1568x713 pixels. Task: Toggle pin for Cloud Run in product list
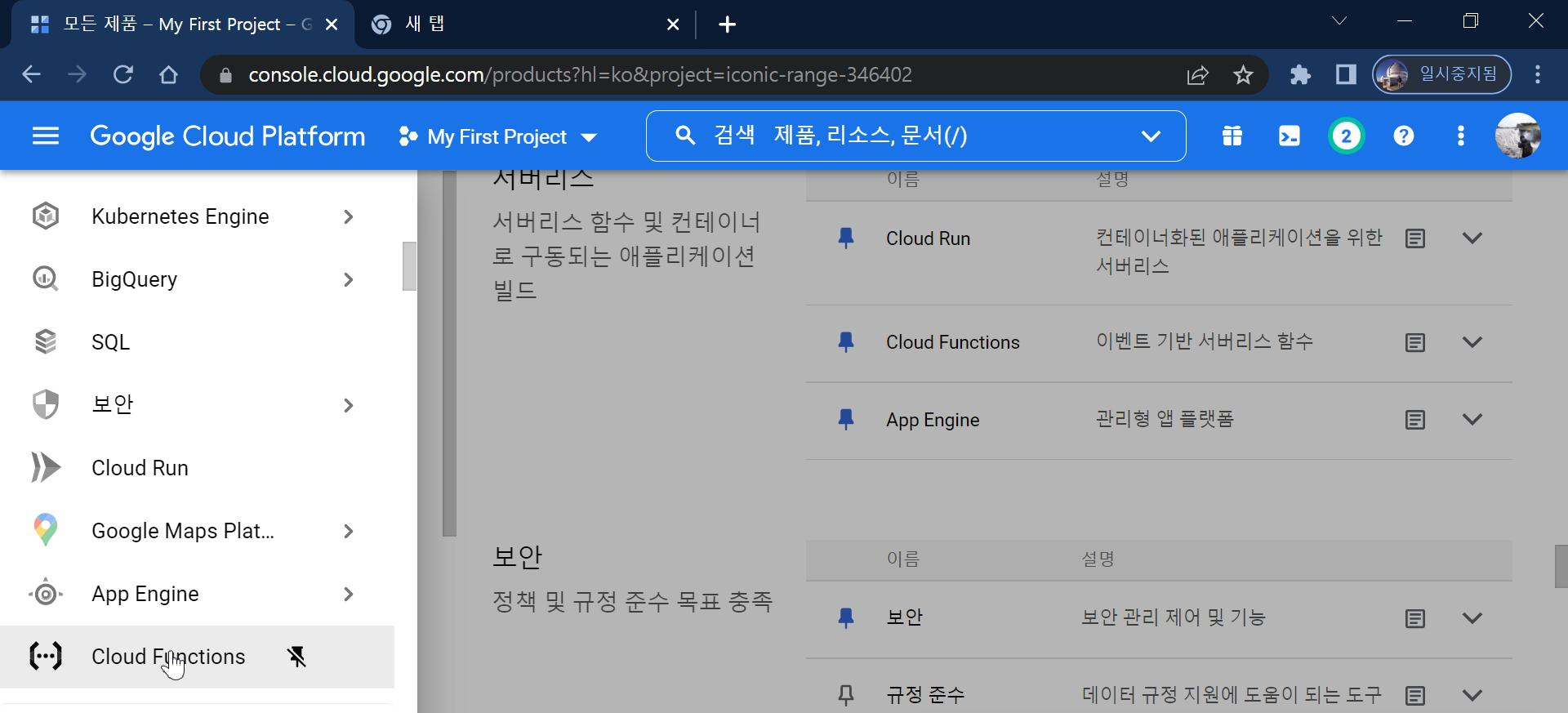pos(846,238)
